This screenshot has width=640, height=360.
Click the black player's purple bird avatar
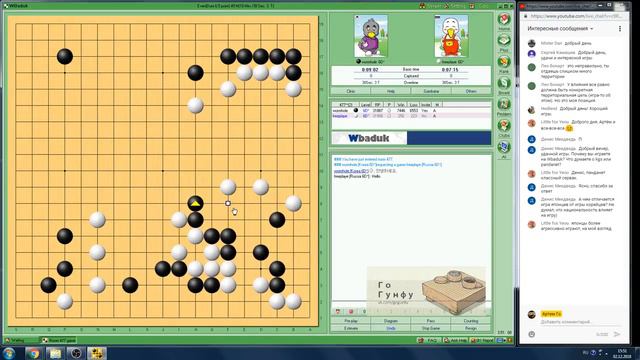371,36
